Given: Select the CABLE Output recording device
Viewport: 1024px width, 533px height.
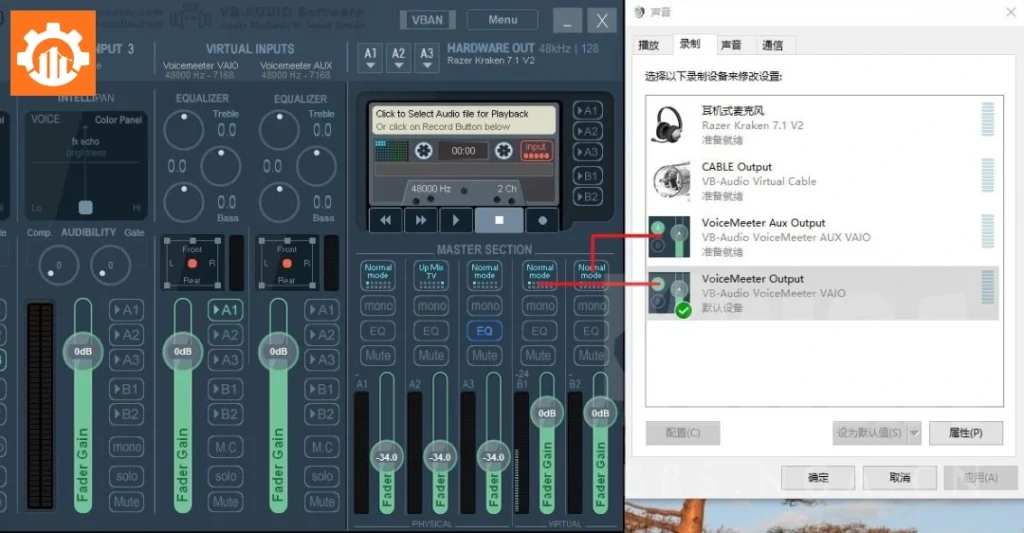Looking at the screenshot, I should [x=823, y=181].
